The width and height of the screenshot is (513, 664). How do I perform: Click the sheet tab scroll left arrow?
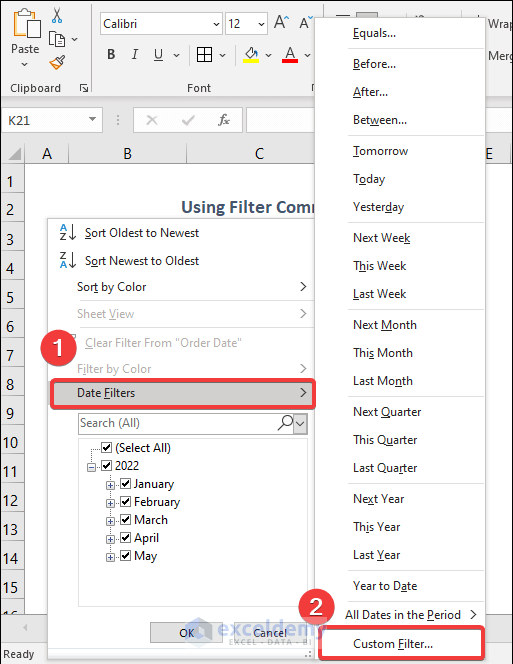pos(25,628)
